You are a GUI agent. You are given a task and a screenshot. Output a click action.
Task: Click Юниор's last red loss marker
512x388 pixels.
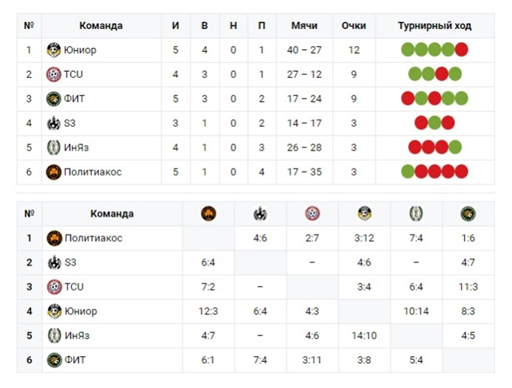pyautogui.click(x=461, y=50)
